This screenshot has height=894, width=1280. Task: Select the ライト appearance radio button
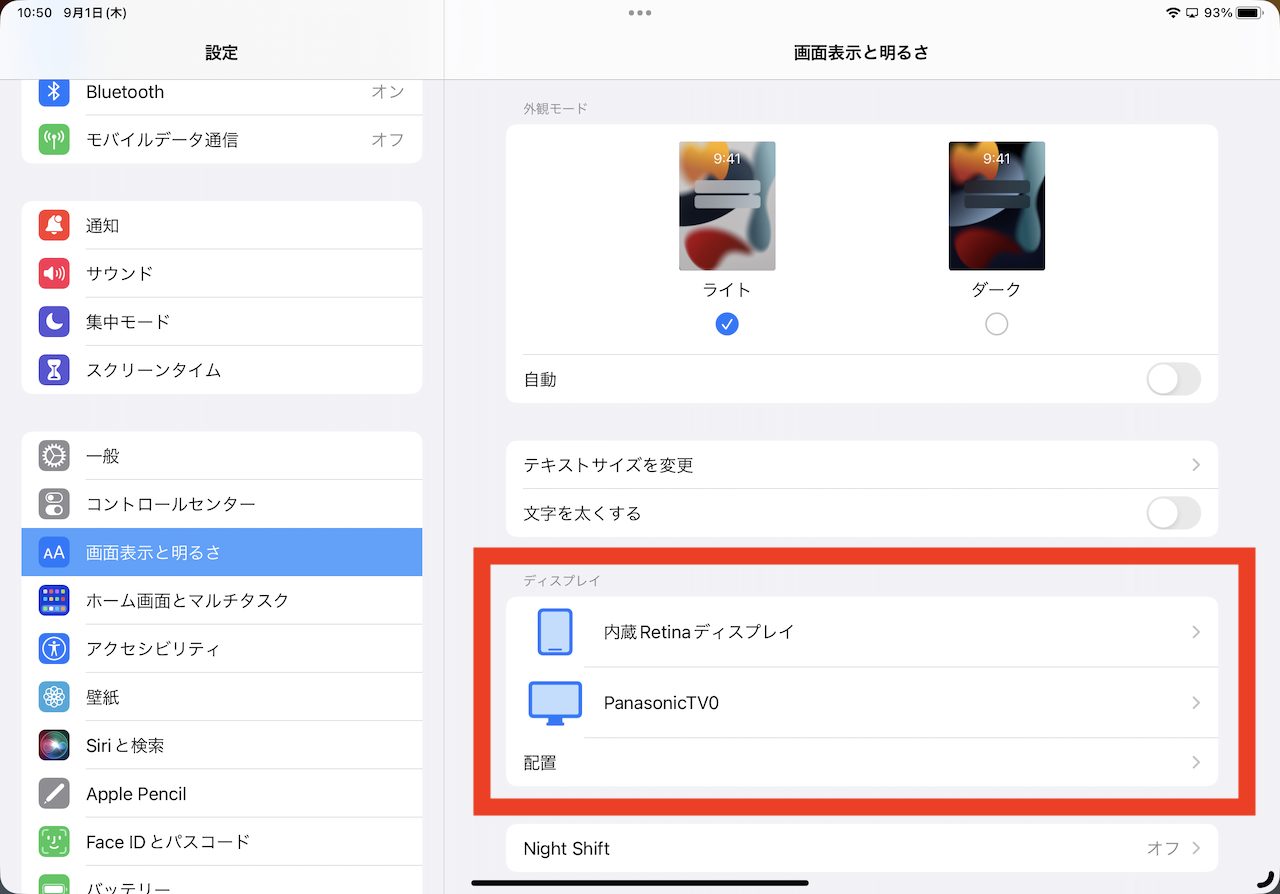[727, 324]
